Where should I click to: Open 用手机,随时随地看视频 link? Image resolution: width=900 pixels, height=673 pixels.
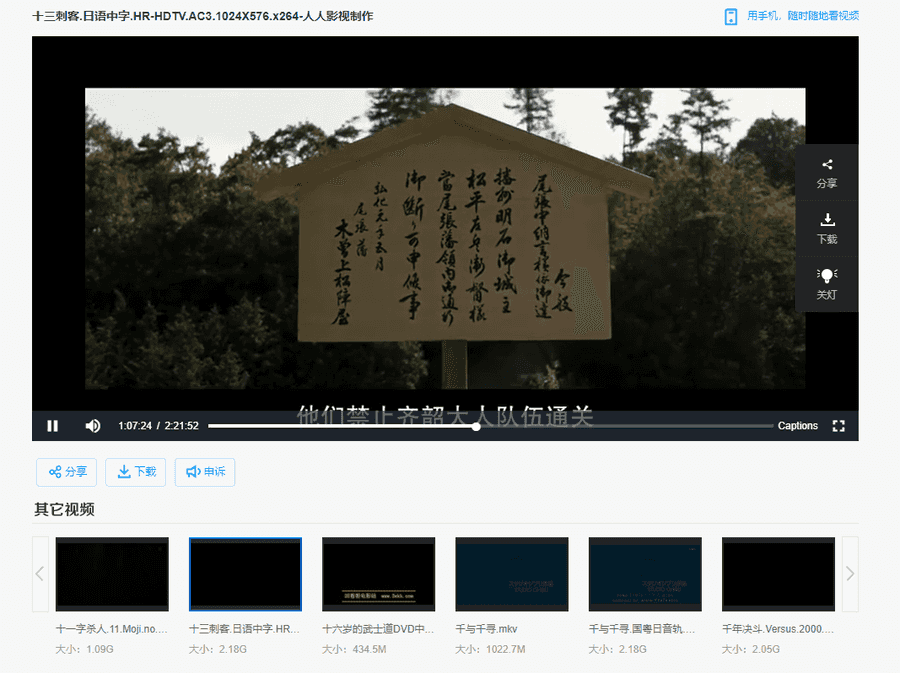coord(802,16)
